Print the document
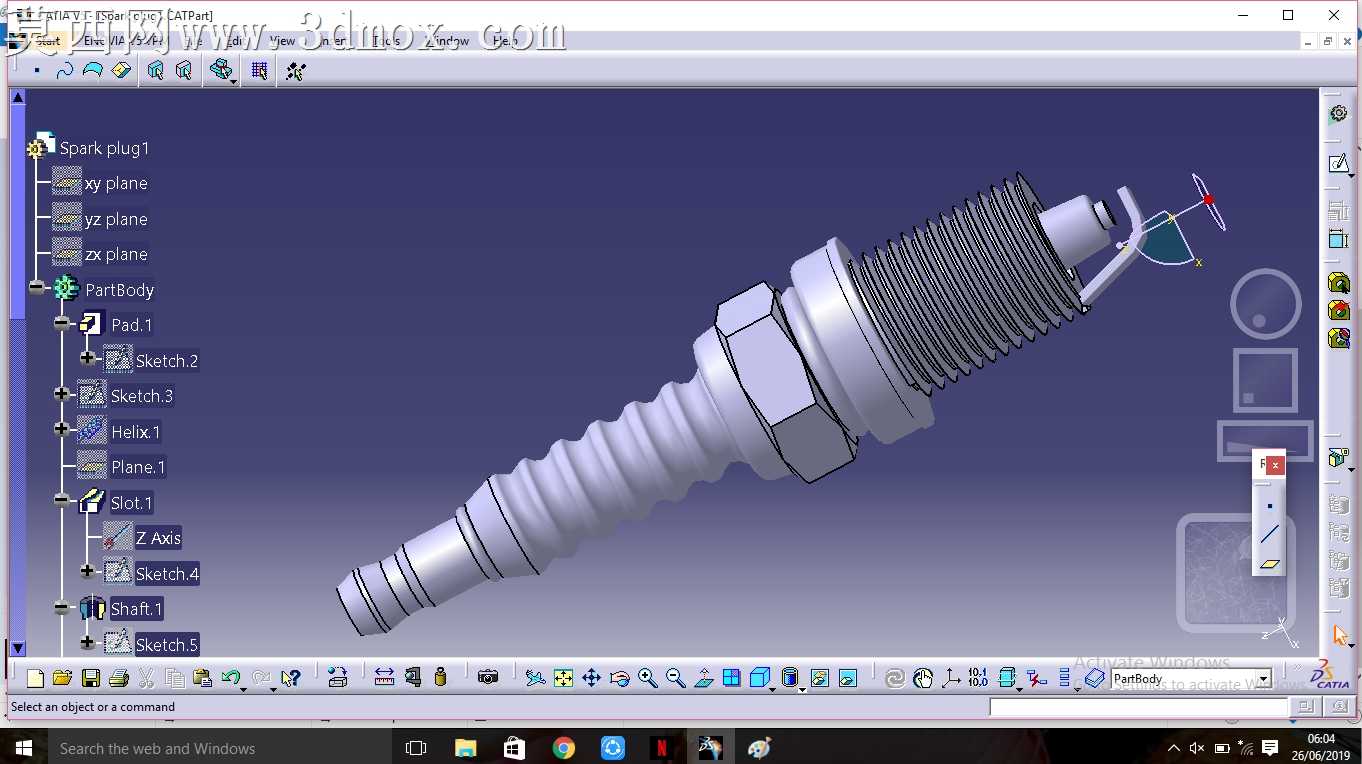 pyautogui.click(x=118, y=678)
